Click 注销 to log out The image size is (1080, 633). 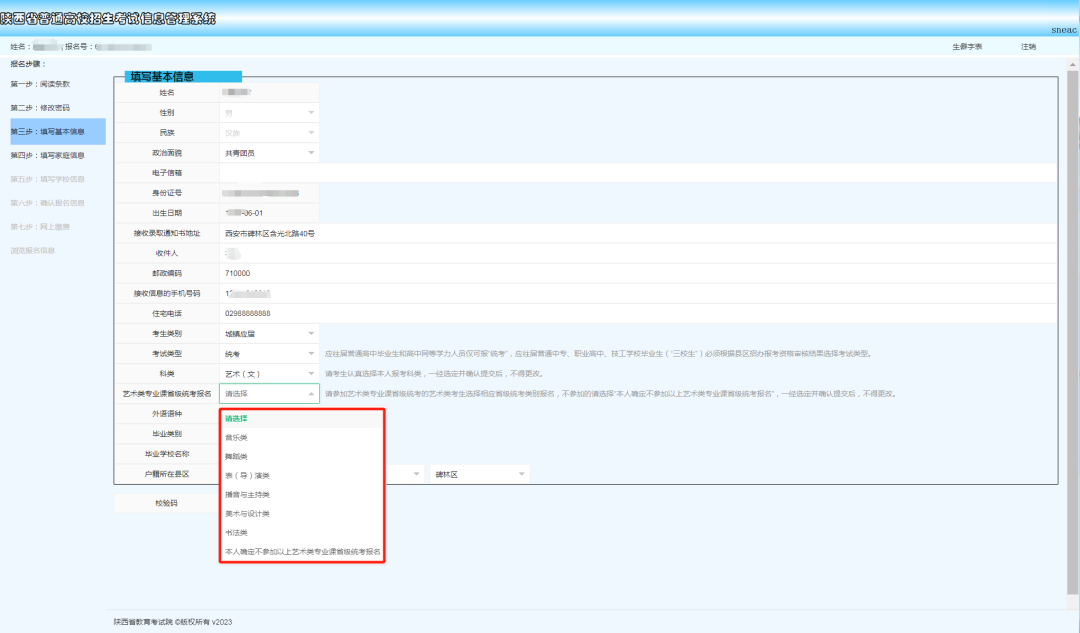click(1028, 47)
